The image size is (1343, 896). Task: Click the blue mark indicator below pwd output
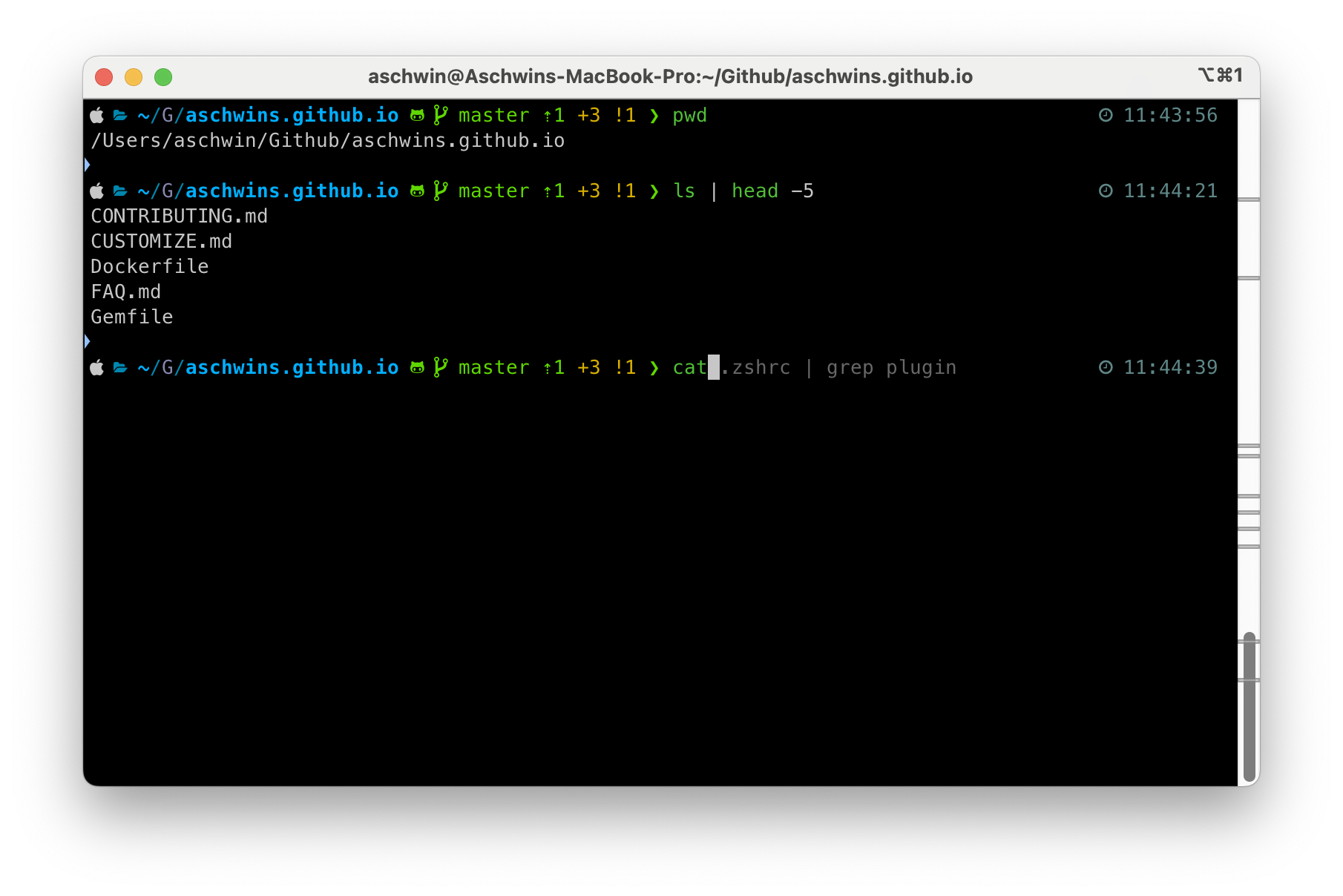(87, 165)
